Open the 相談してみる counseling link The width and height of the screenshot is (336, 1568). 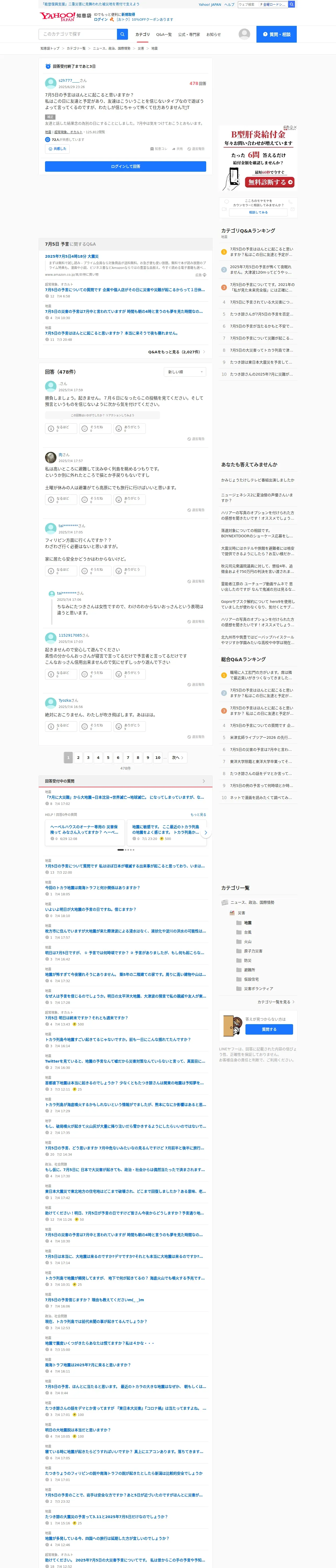click(258, 212)
